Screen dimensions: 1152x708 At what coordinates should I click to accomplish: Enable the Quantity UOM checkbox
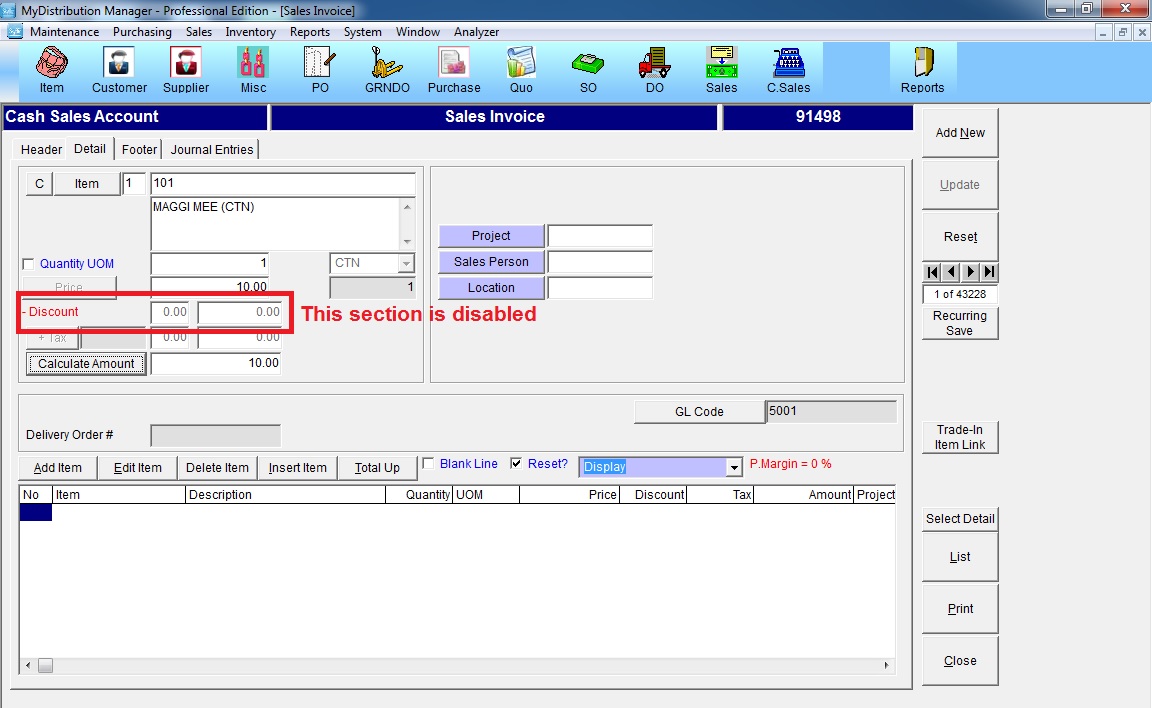click(28, 264)
